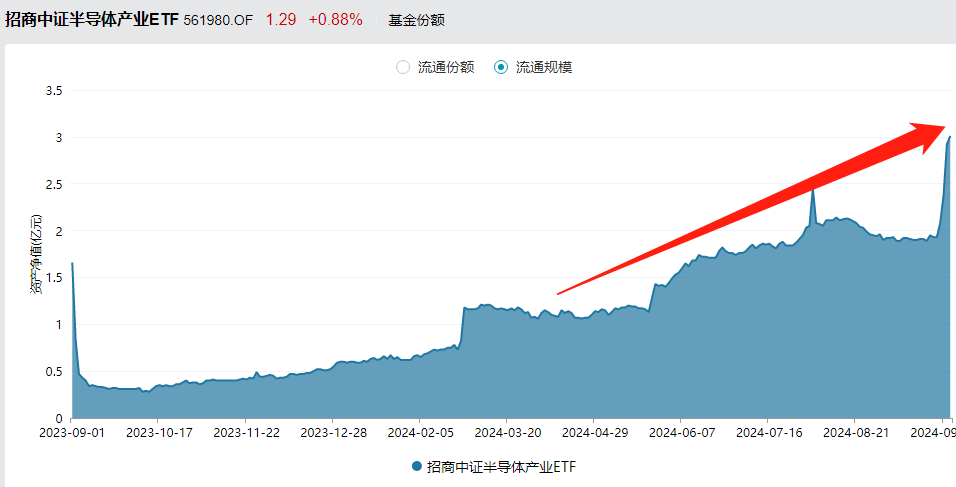This screenshot has width=956, height=487.
Task: Click the red price value 1.29
Action: click(x=280, y=19)
